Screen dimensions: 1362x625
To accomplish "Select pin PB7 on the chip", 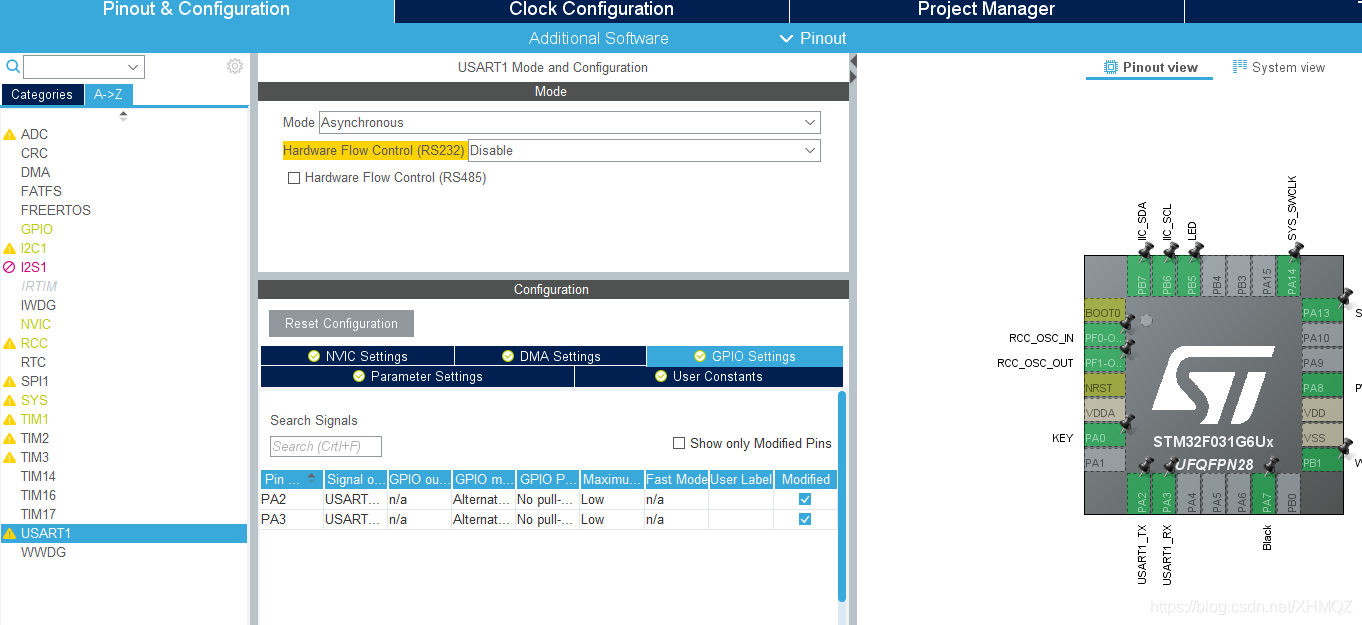I will (x=1141, y=276).
